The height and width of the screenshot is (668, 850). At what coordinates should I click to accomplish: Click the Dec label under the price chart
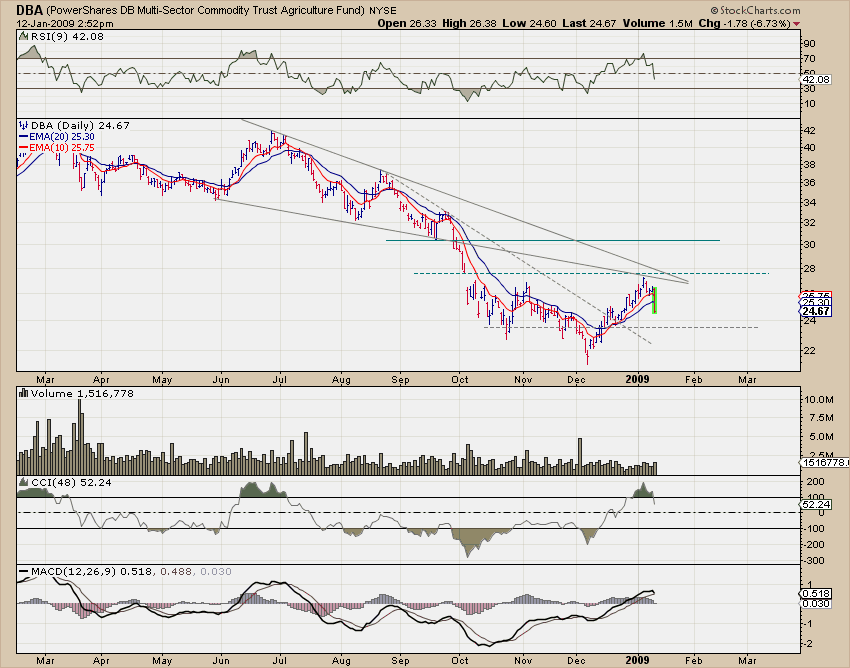576,380
